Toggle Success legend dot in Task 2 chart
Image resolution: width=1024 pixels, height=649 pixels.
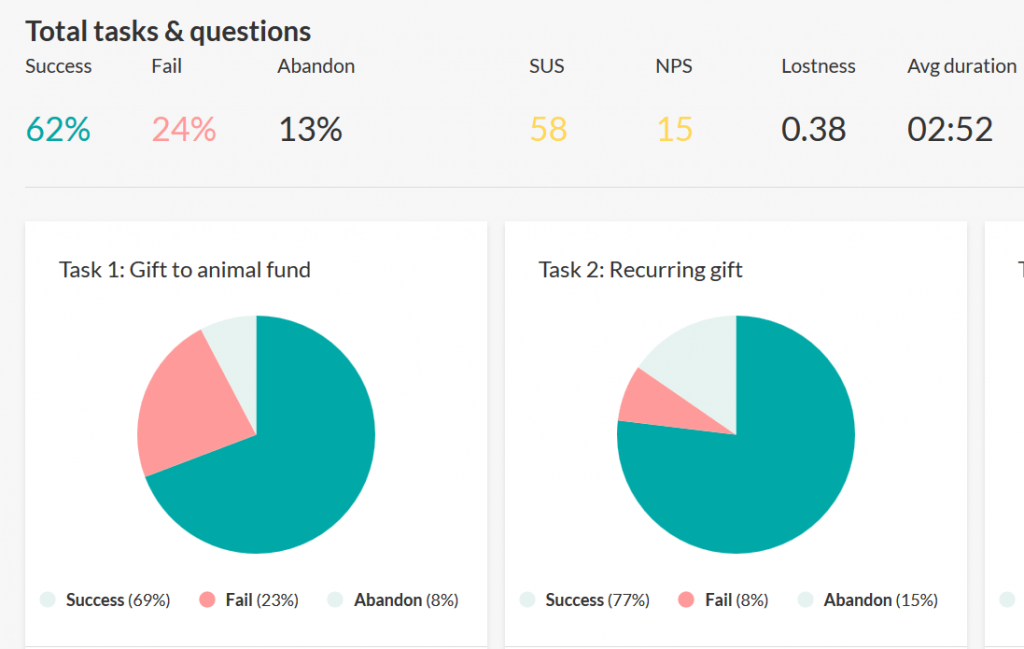click(x=528, y=599)
